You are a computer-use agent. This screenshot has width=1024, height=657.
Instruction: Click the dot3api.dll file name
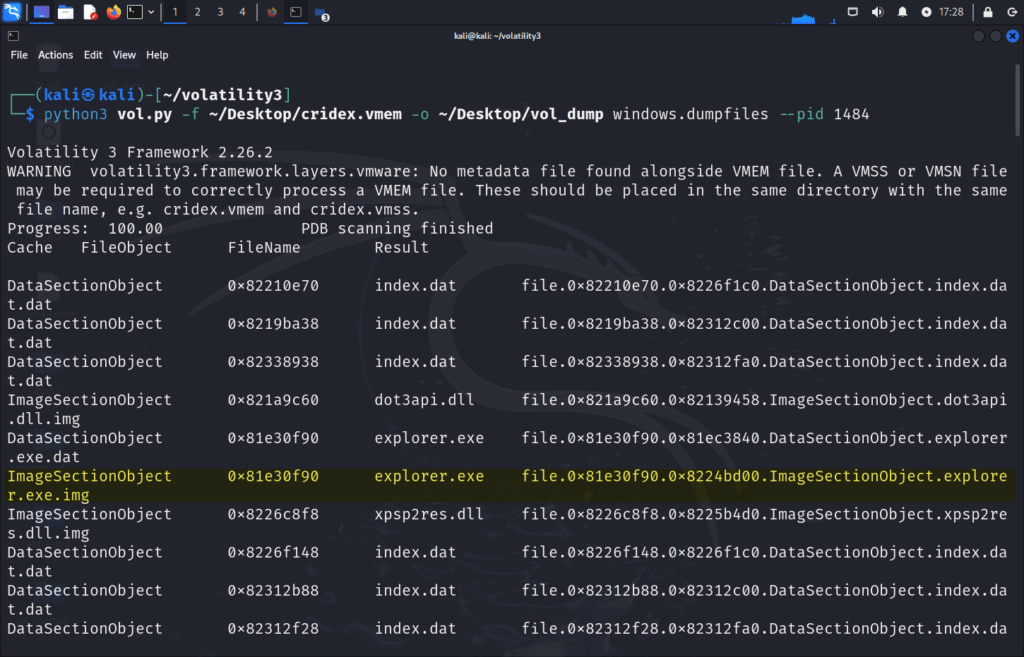pyautogui.click(x=424, y=400)
